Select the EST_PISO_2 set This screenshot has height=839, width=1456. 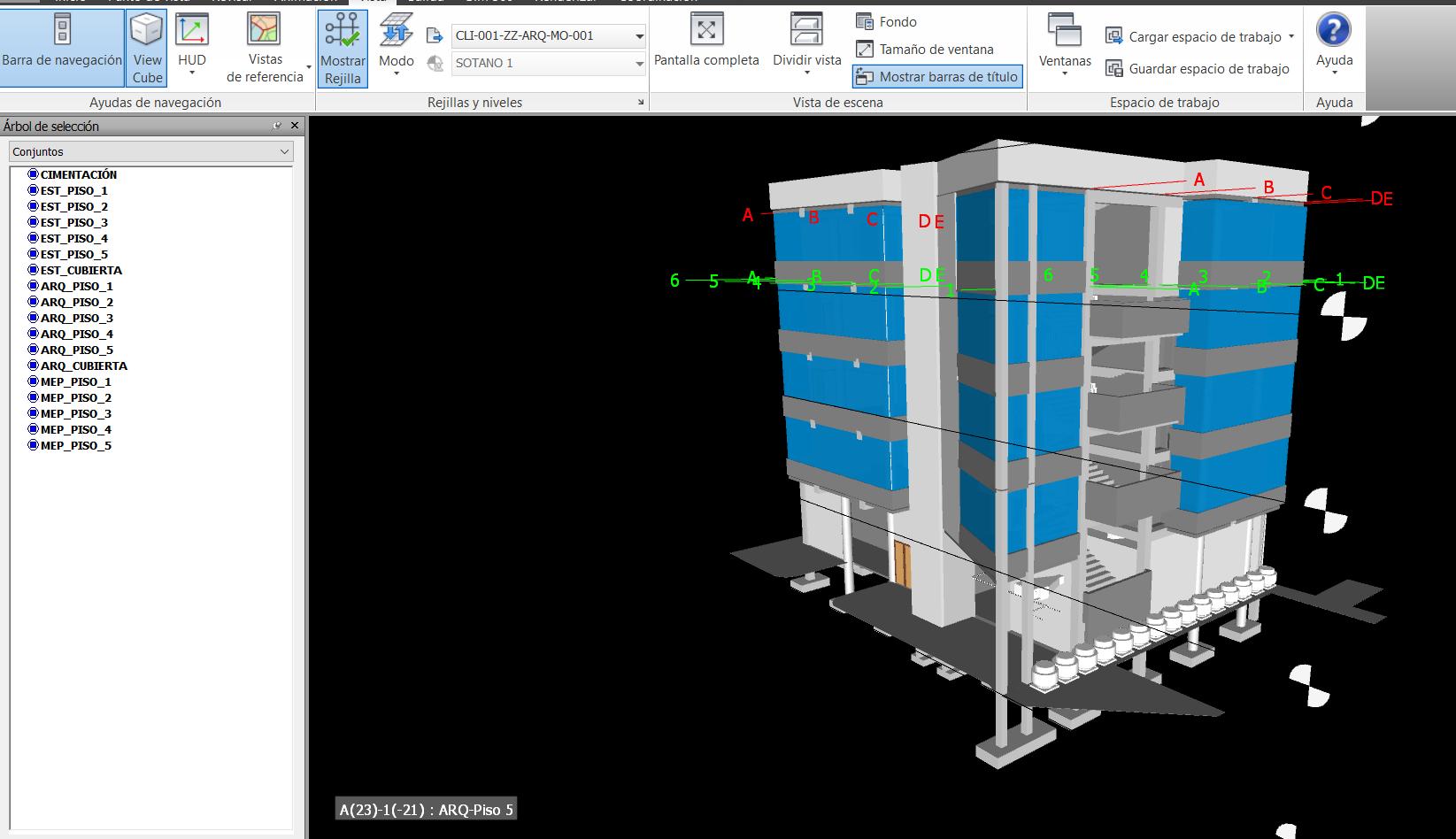(68, 207)
